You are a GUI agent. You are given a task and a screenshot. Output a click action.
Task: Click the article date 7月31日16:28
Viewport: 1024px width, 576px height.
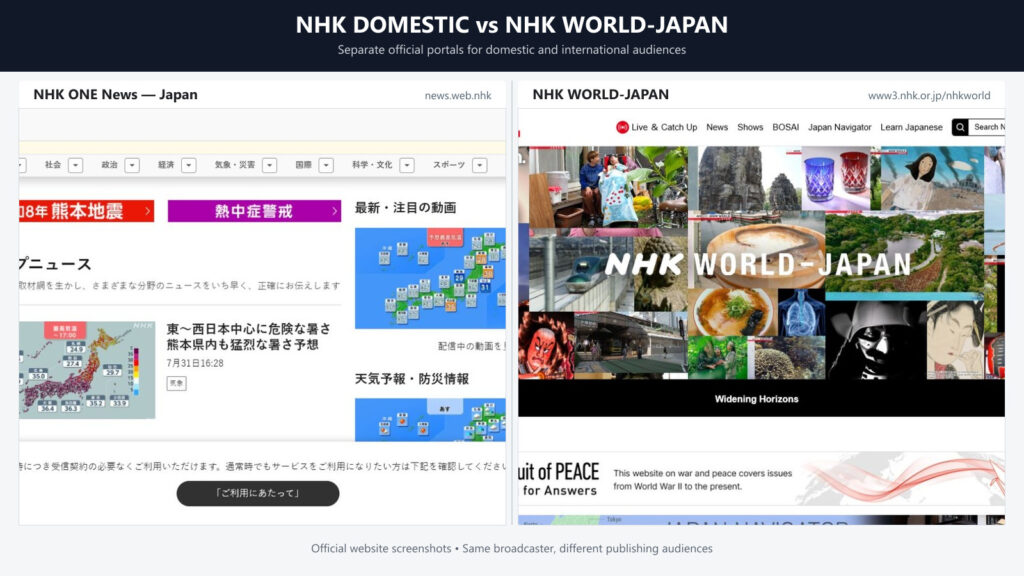click(195, 363)
